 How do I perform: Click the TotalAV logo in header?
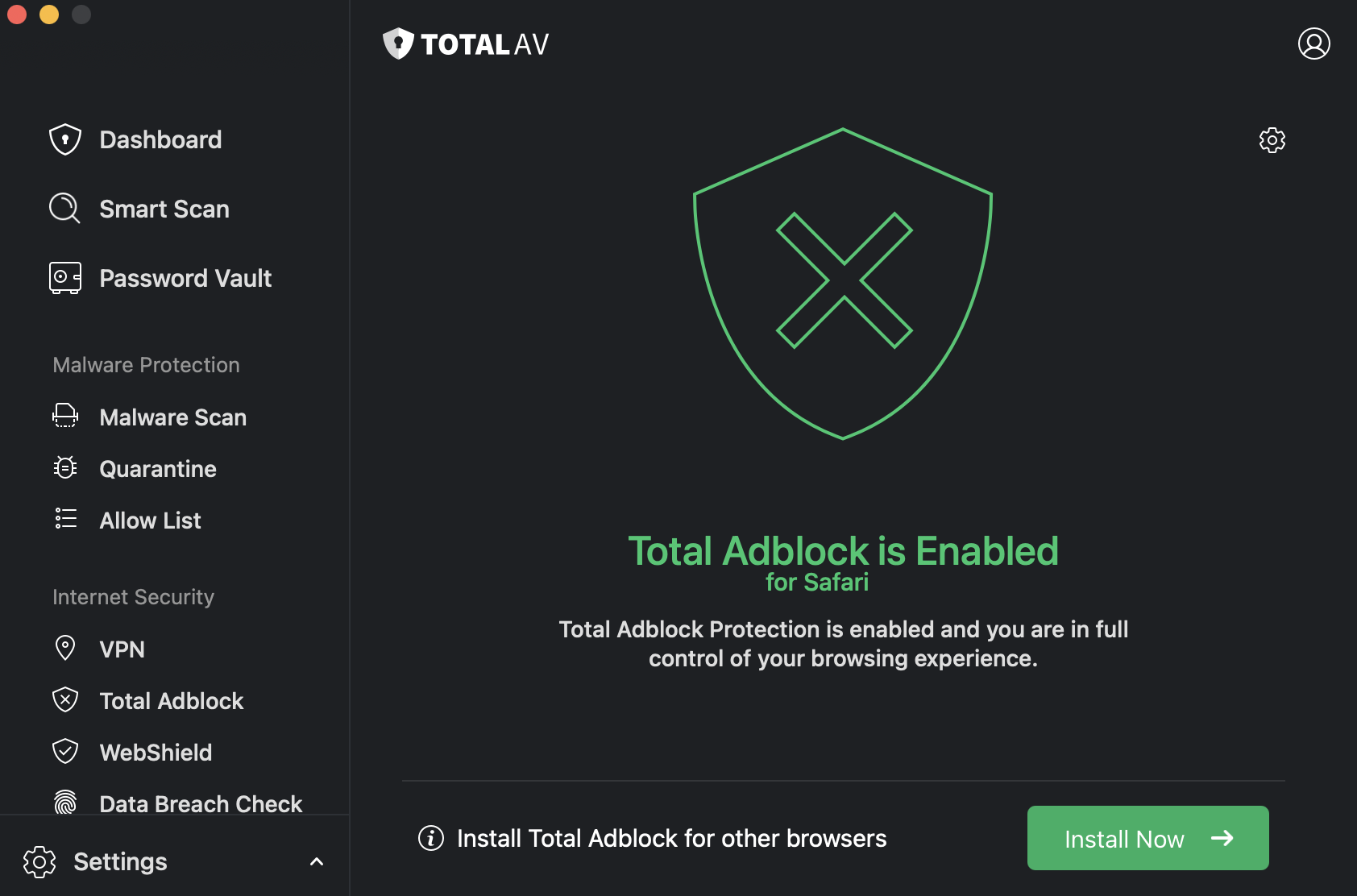pyautogui.click(x=466, y=44)
